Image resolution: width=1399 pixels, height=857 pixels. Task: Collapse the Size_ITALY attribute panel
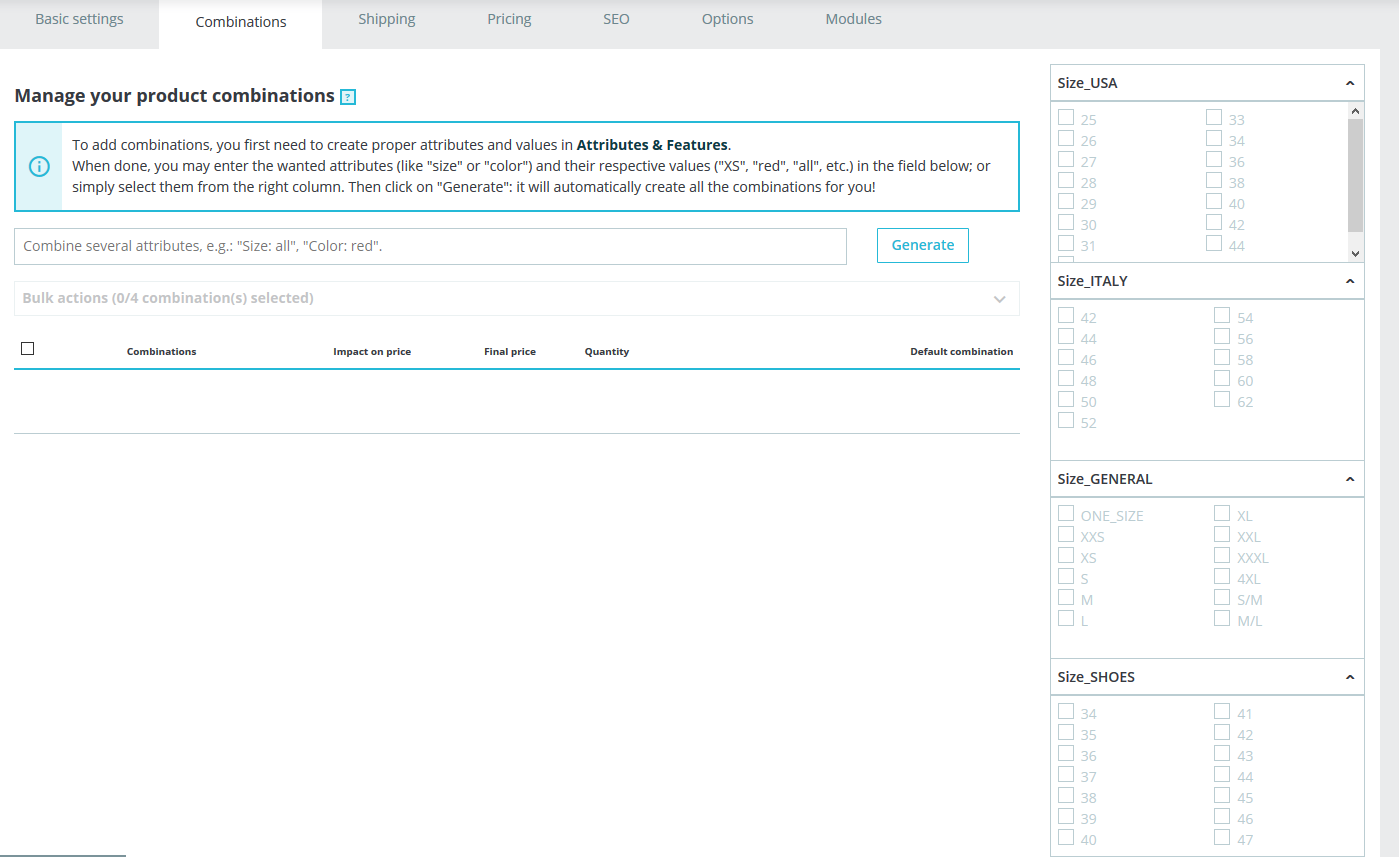[x=1350, y=281]
